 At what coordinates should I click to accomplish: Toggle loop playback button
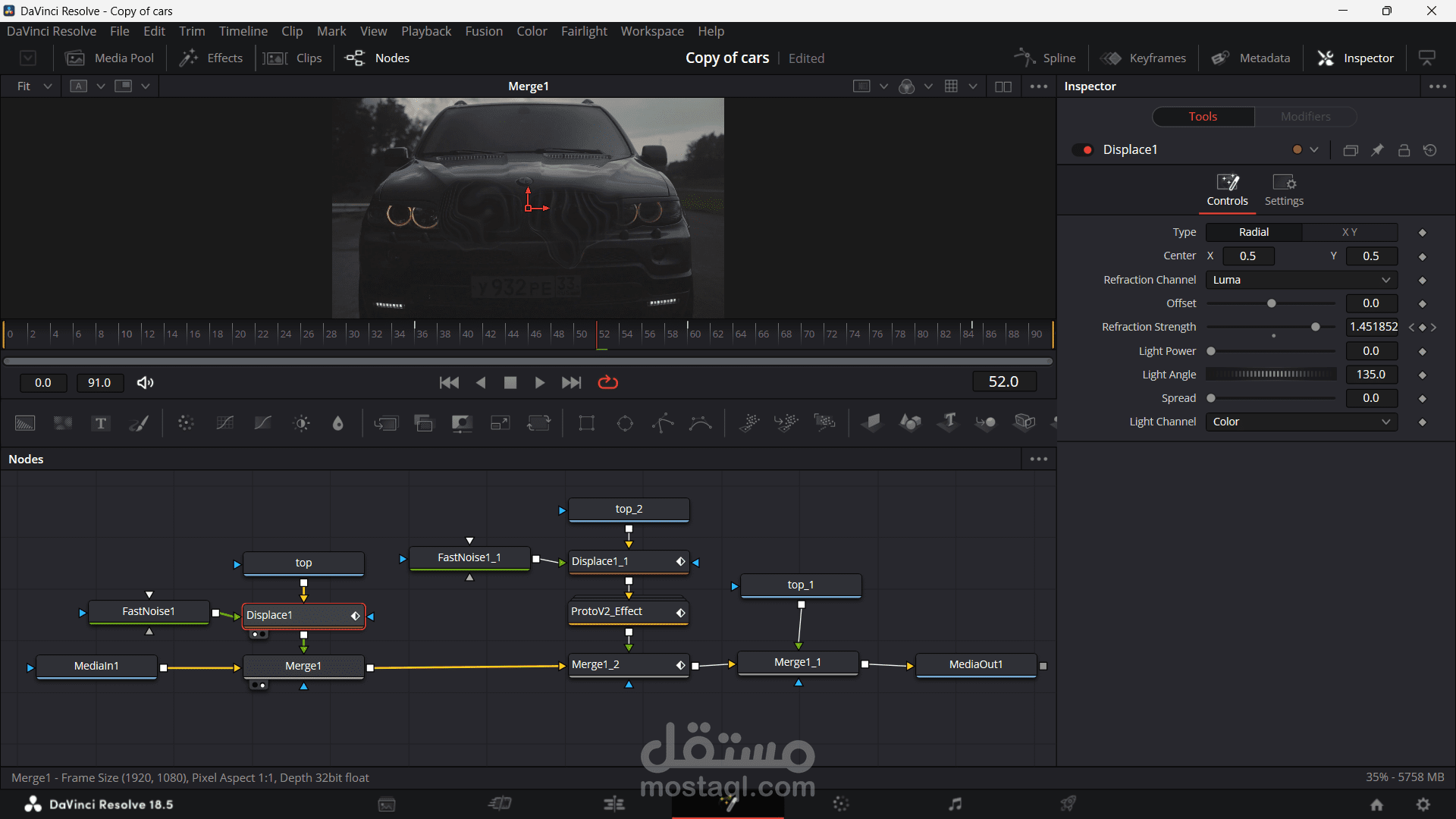click(x=608, y=382)
